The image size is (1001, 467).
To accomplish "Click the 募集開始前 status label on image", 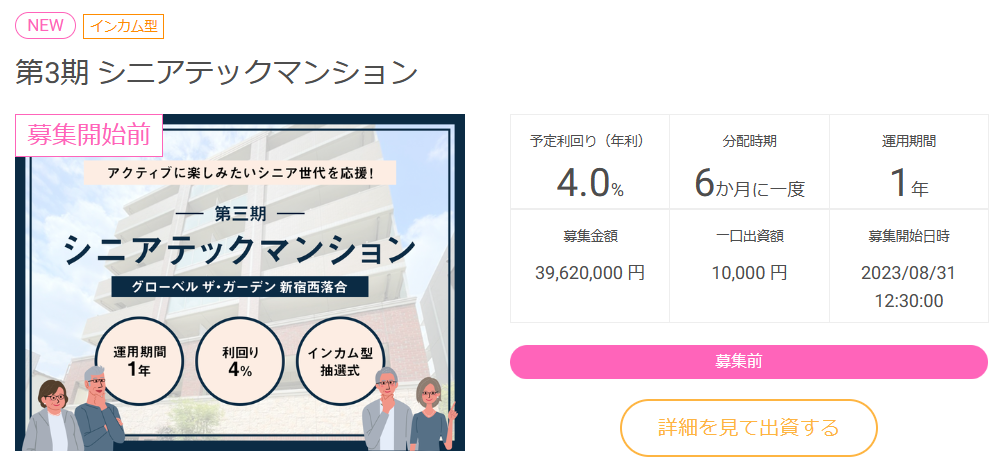I will tap(89, 135).
